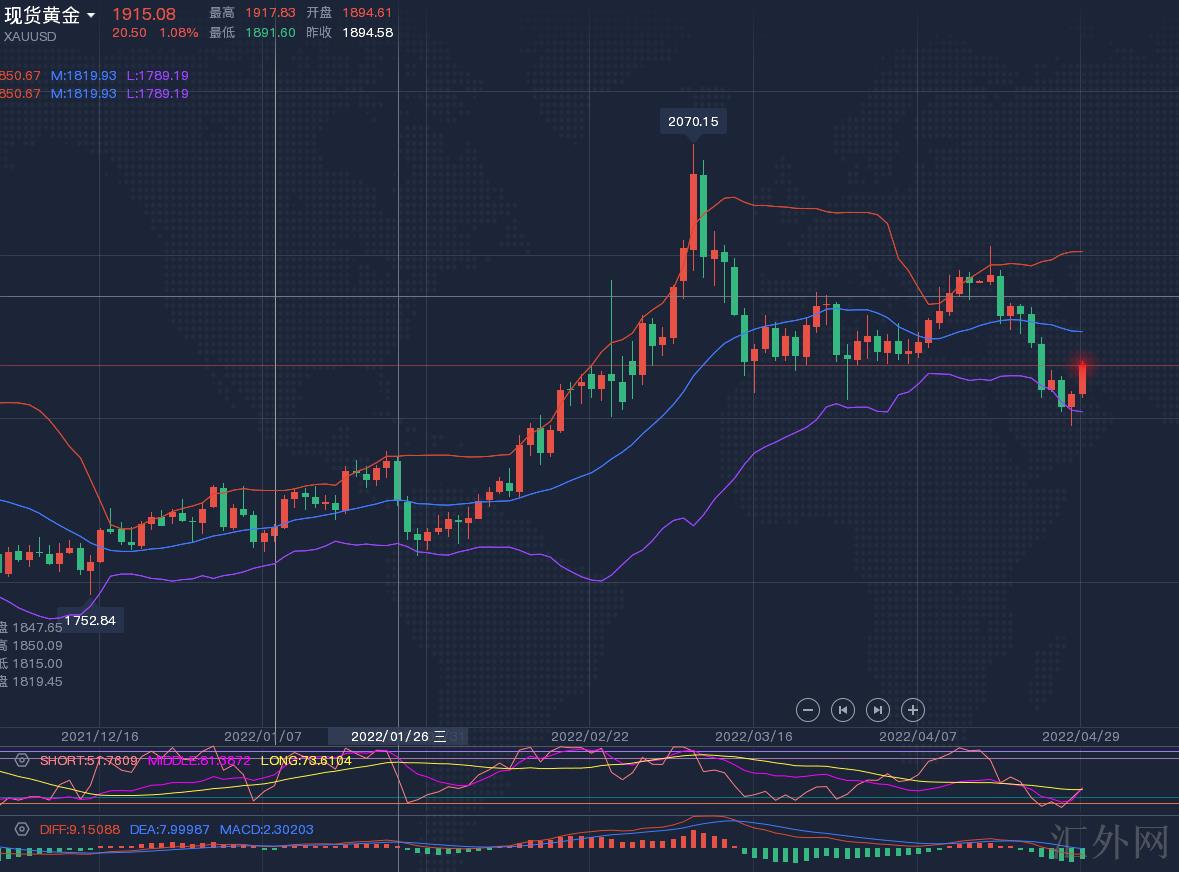Zoom out the chart with minus button
Screen dimensions: 1179x872
[x=808, y=710]
